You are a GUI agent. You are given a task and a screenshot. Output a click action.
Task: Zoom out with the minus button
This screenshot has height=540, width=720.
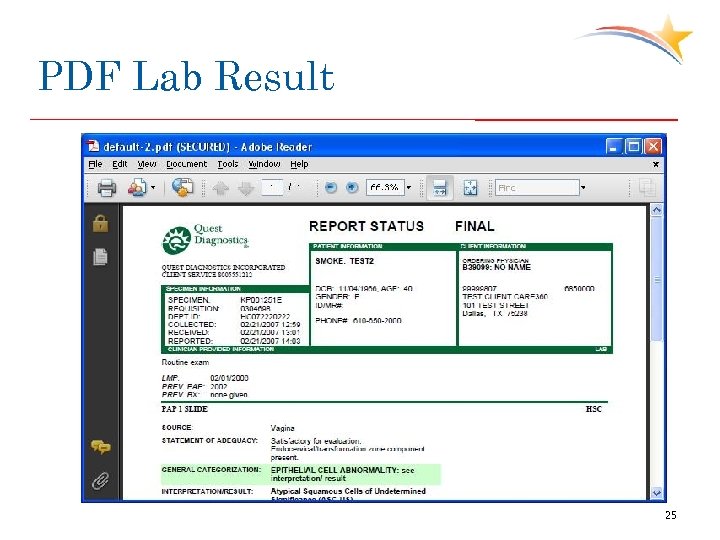(331, 188)
